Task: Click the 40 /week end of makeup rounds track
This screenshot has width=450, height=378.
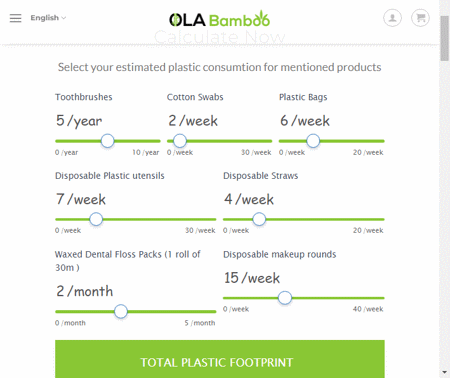Action: point(383,298)
